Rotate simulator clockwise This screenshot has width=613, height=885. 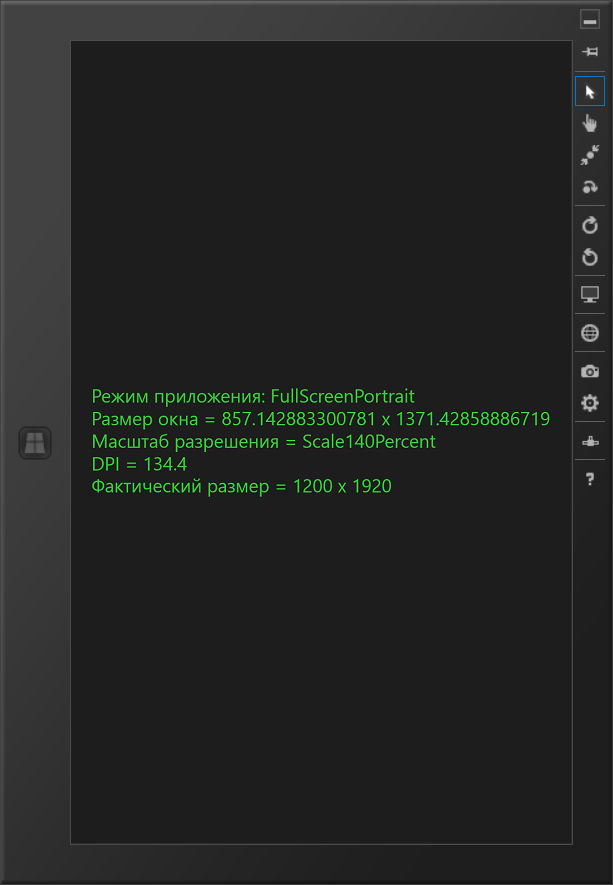tap(590, 225)
